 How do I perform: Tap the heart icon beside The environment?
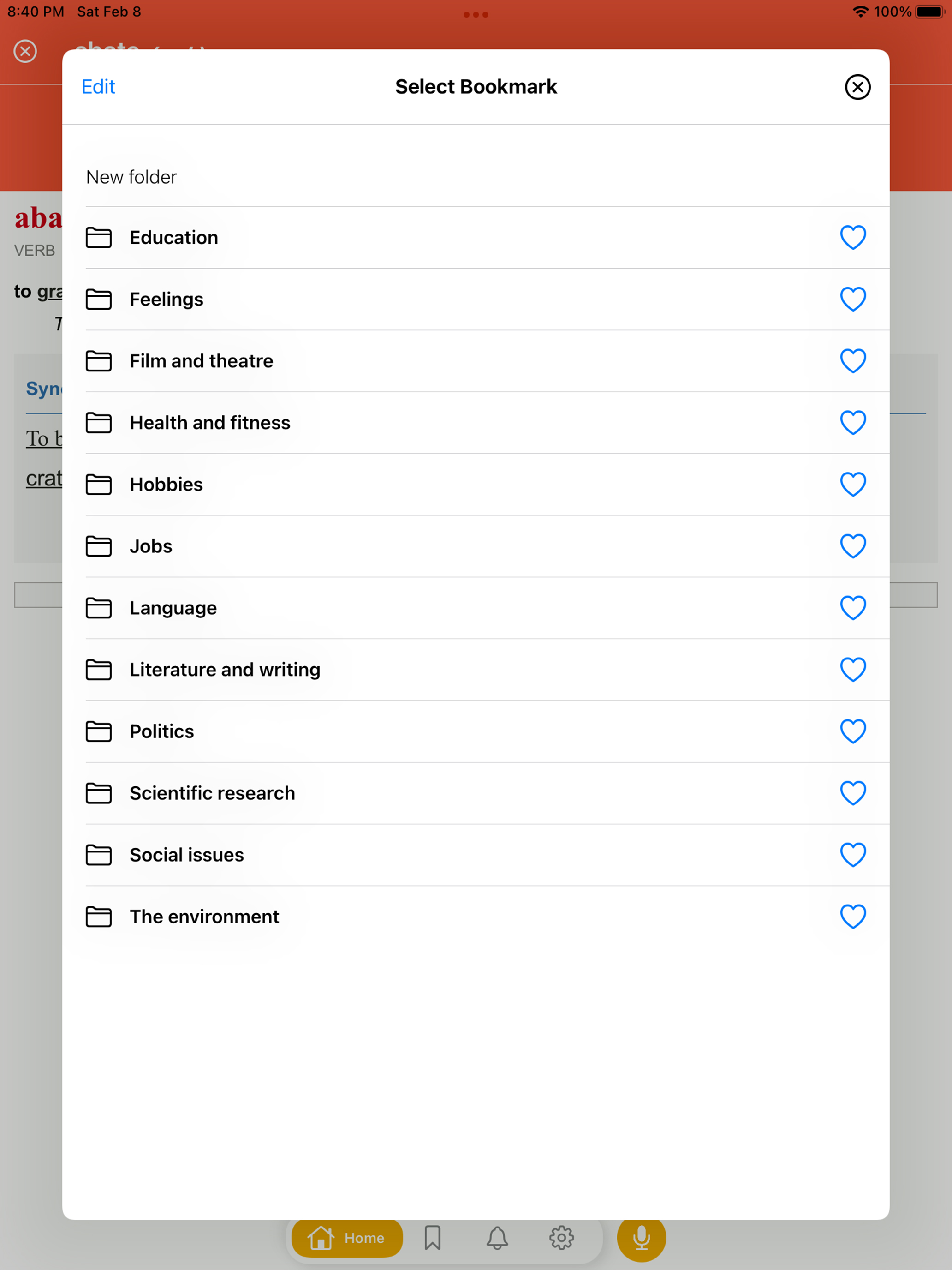[853, 917]
